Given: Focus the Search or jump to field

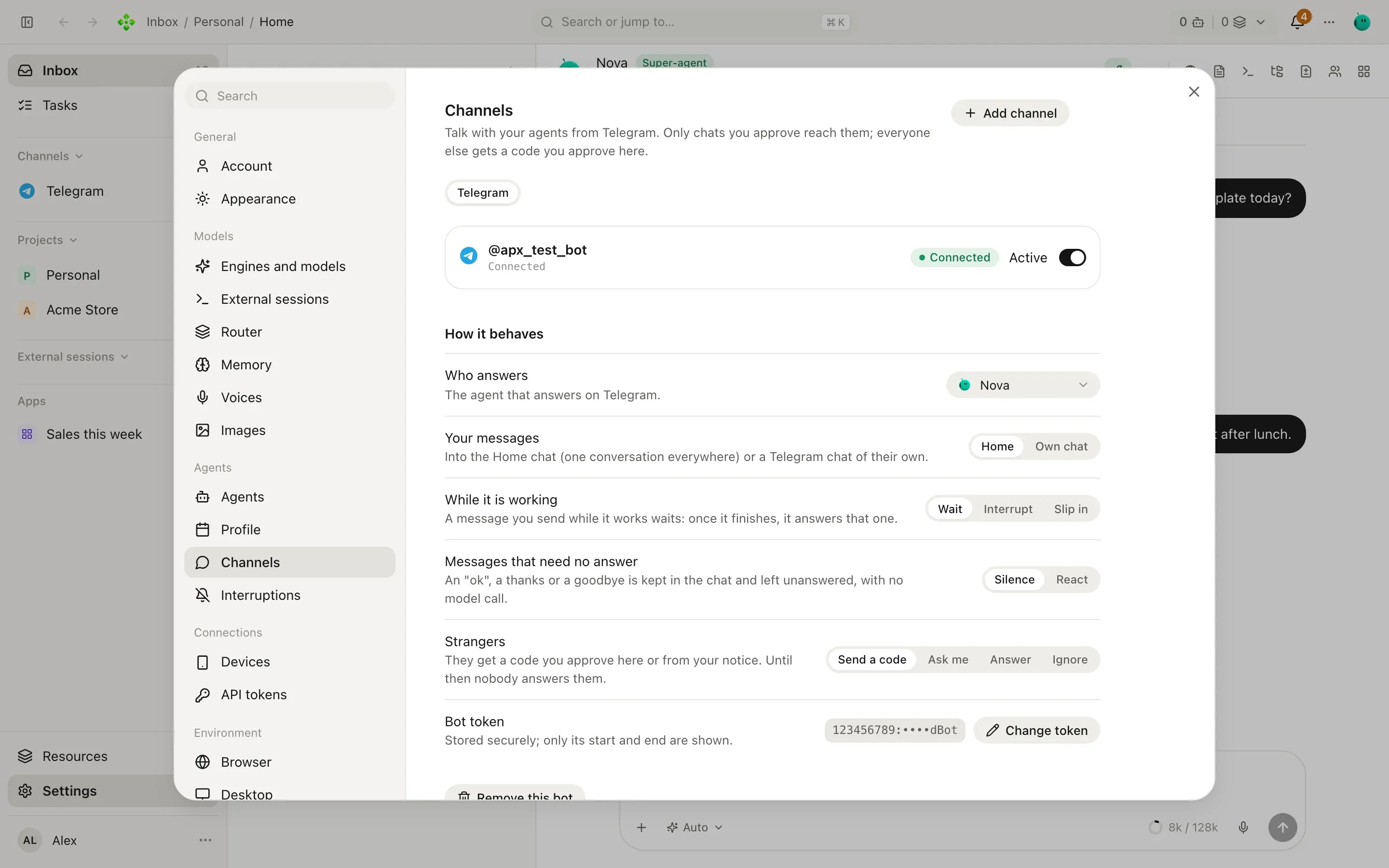Looking at the screenshot, I should [x=694, y=22].
